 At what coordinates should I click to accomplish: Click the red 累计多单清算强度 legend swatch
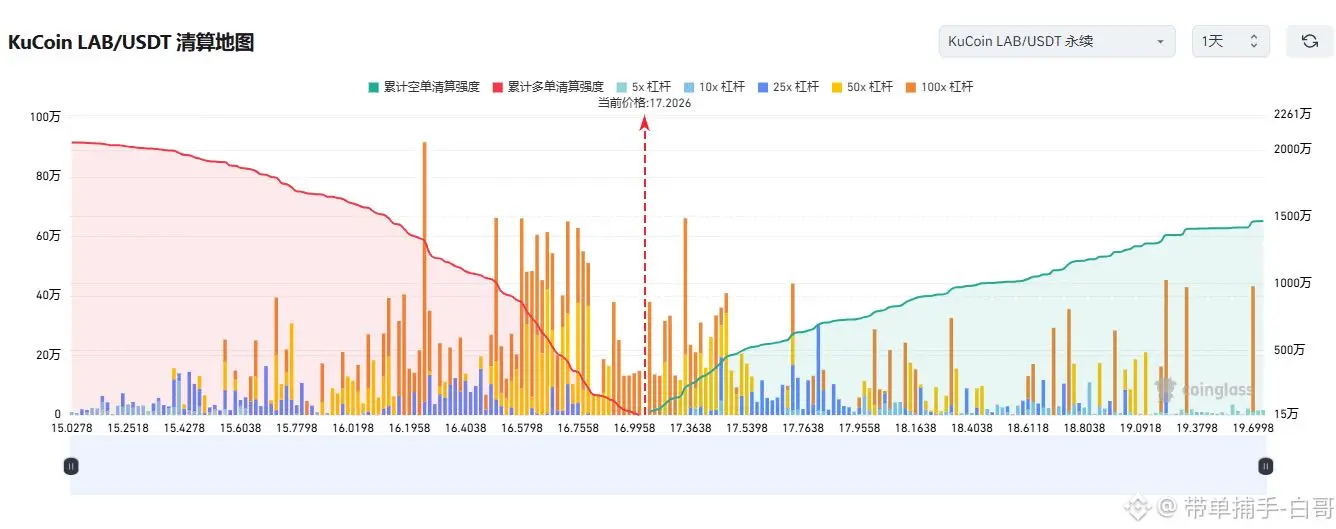497,87
